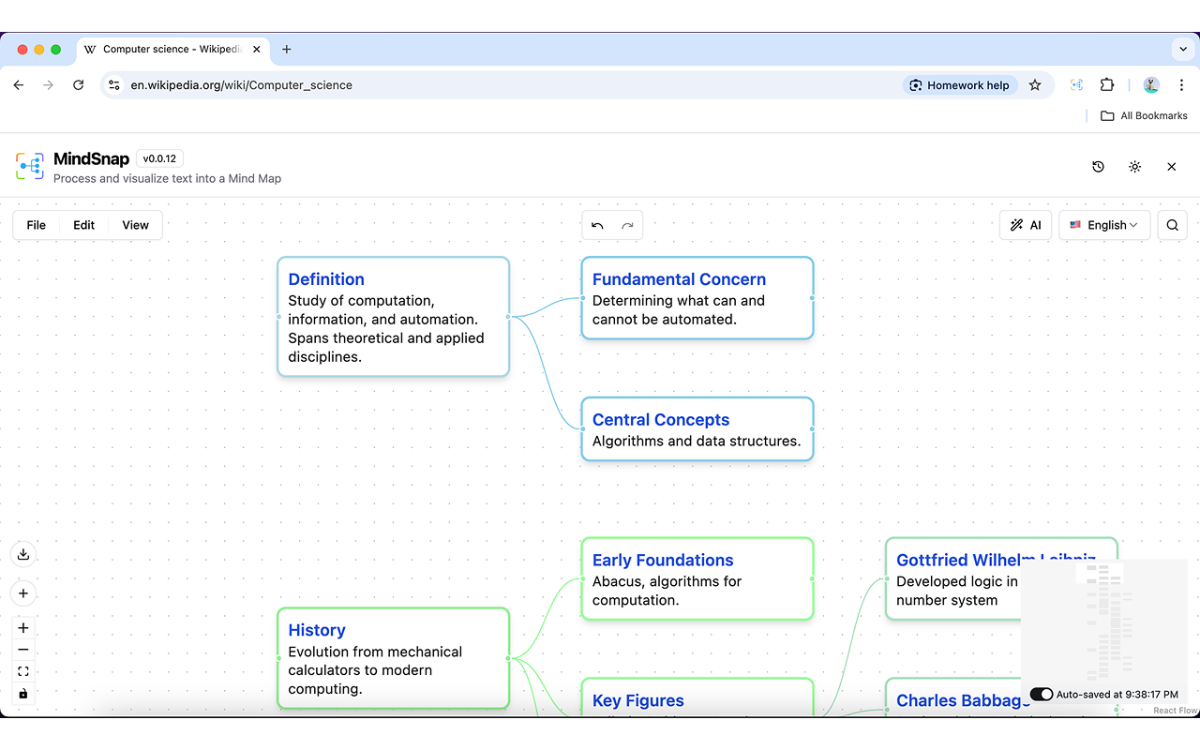Open version history with the clock icon
Viewport: 1200px width, 750px height.
(x=1098, y=166)
